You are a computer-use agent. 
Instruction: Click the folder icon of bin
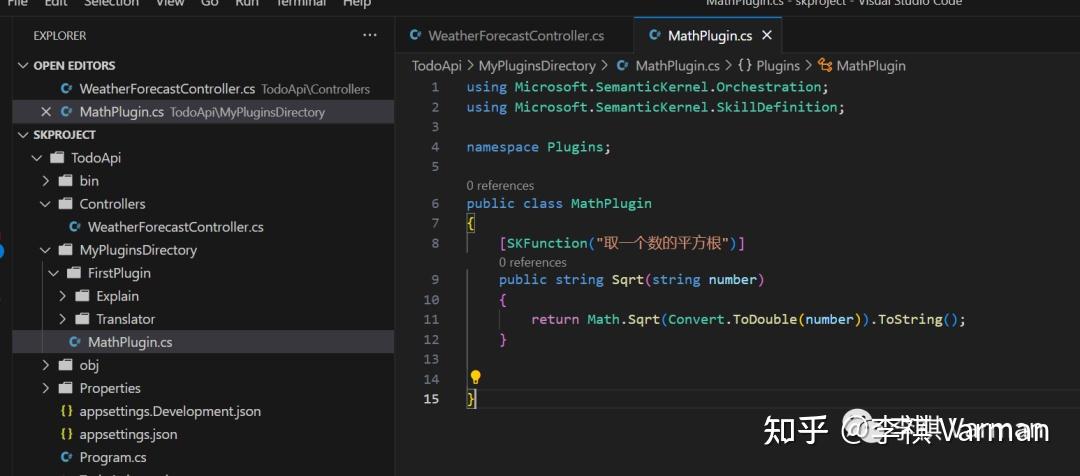click(x=66, y=180)
